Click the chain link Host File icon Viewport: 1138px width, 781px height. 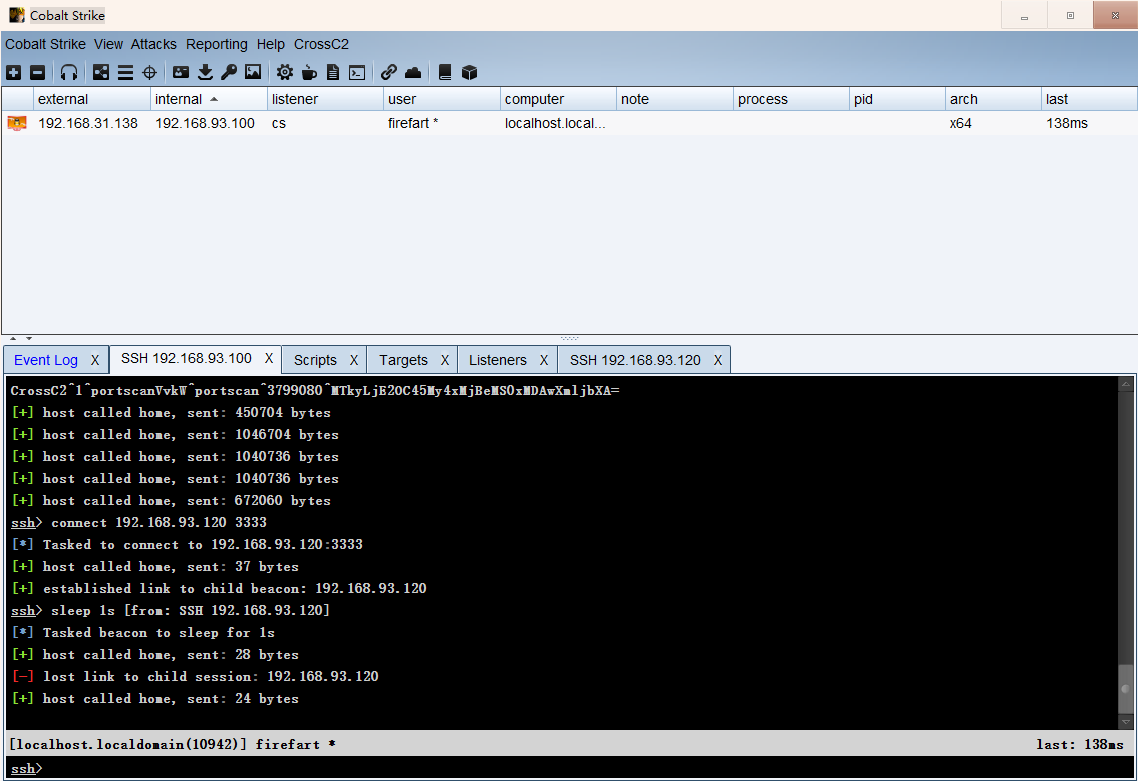(x=388, y=72)
